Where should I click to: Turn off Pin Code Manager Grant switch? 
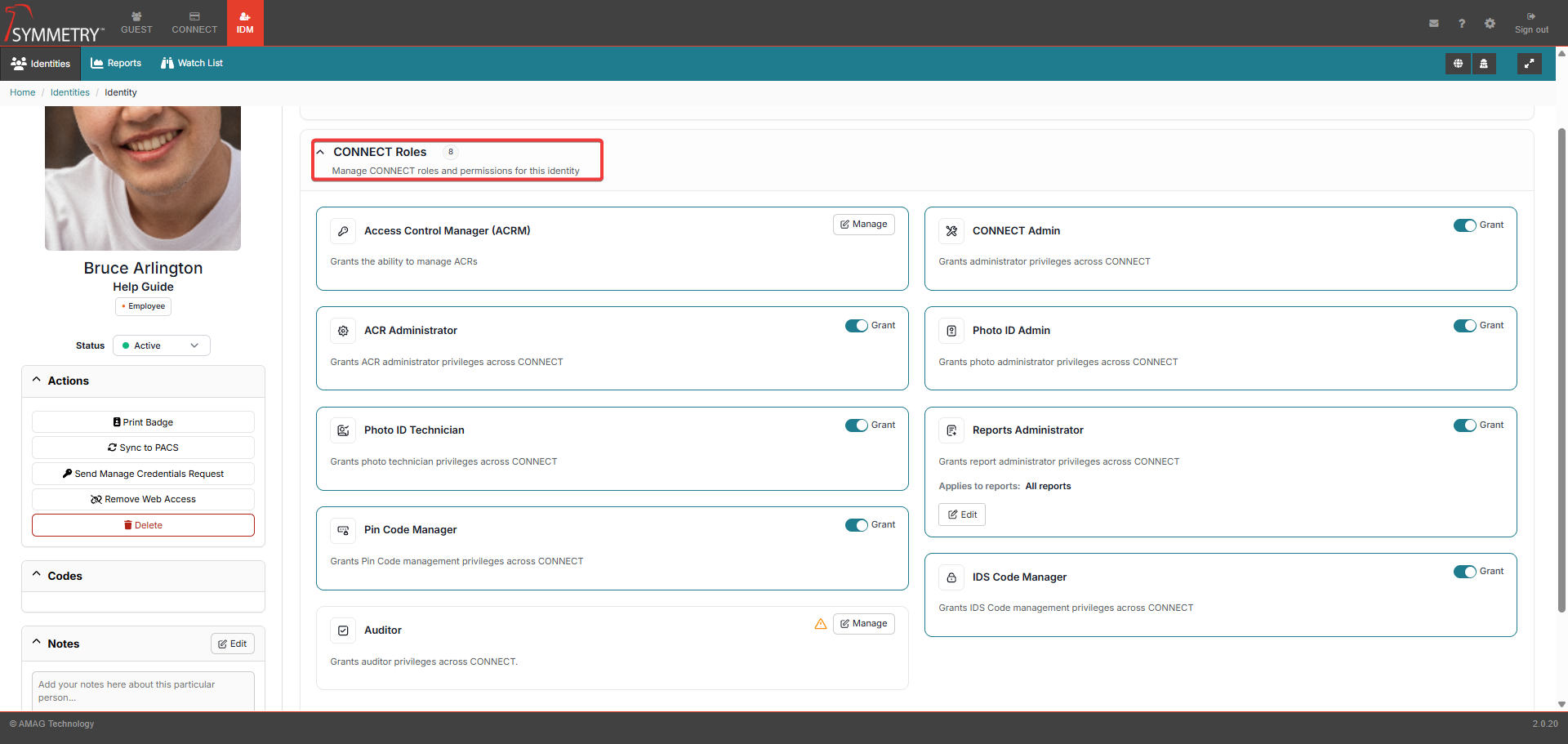click(856, 525)
